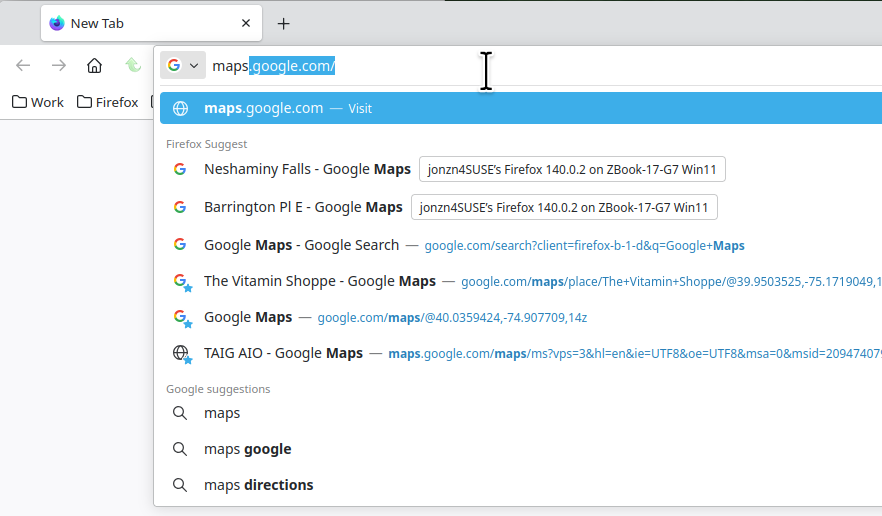
Task: Select the New Tab tab
Action: (x=151, y=23)
